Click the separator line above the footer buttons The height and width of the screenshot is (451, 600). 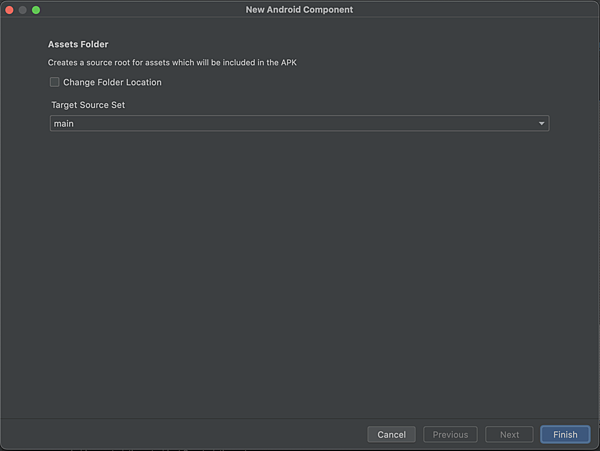tap(299, 418)
